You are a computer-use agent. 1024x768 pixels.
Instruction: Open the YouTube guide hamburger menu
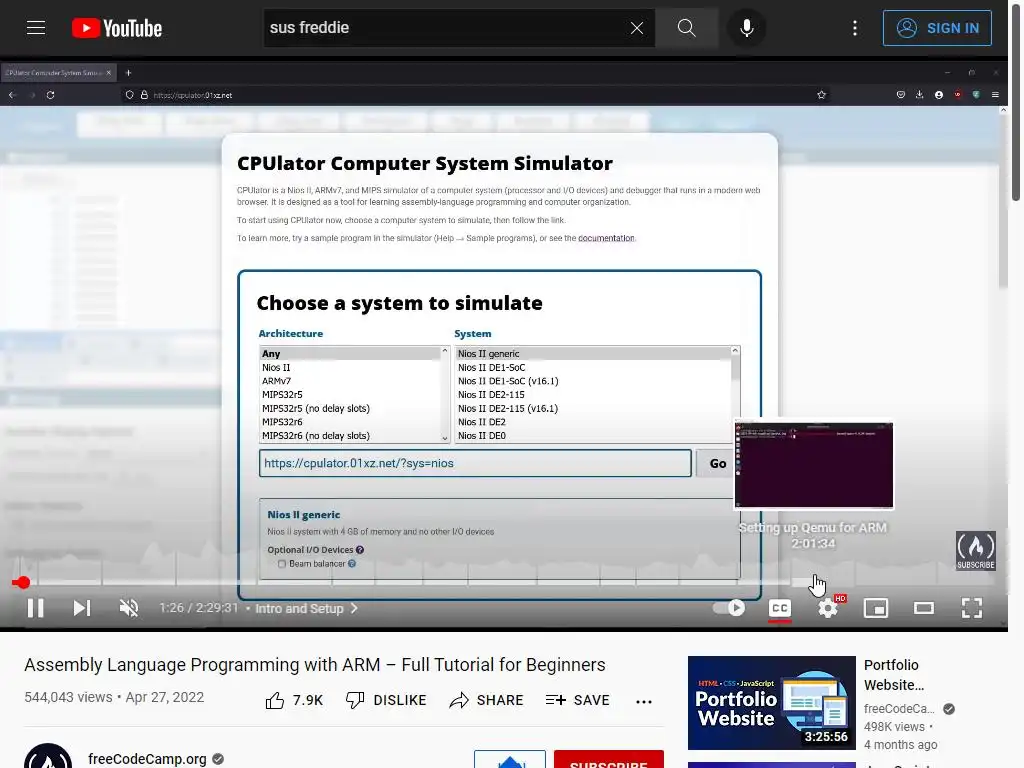coord(36,28)
